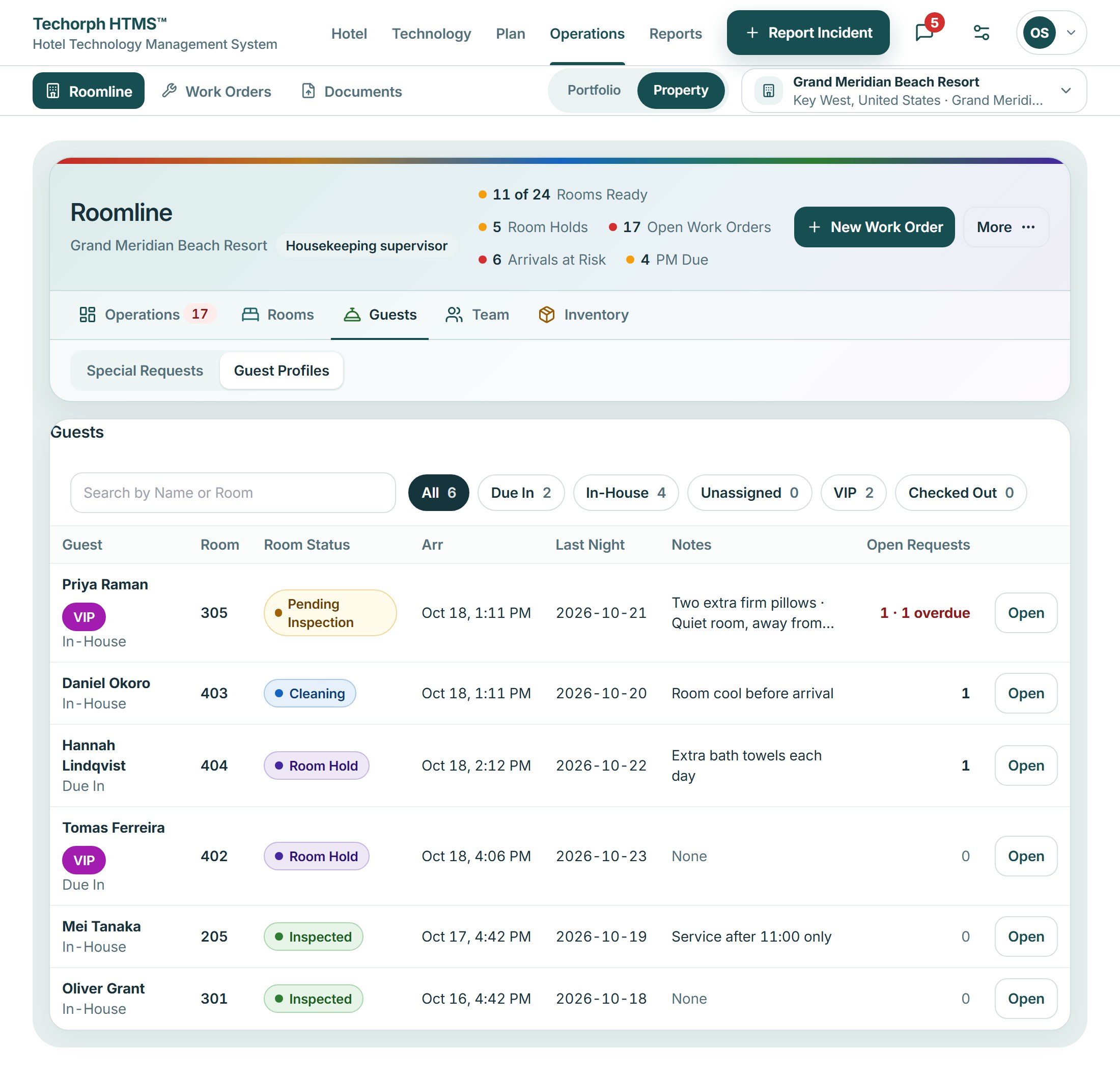The width and height of the screenshot is (1120, 1079).
Task: Click New Work Order button
Action: coord(874,227)
